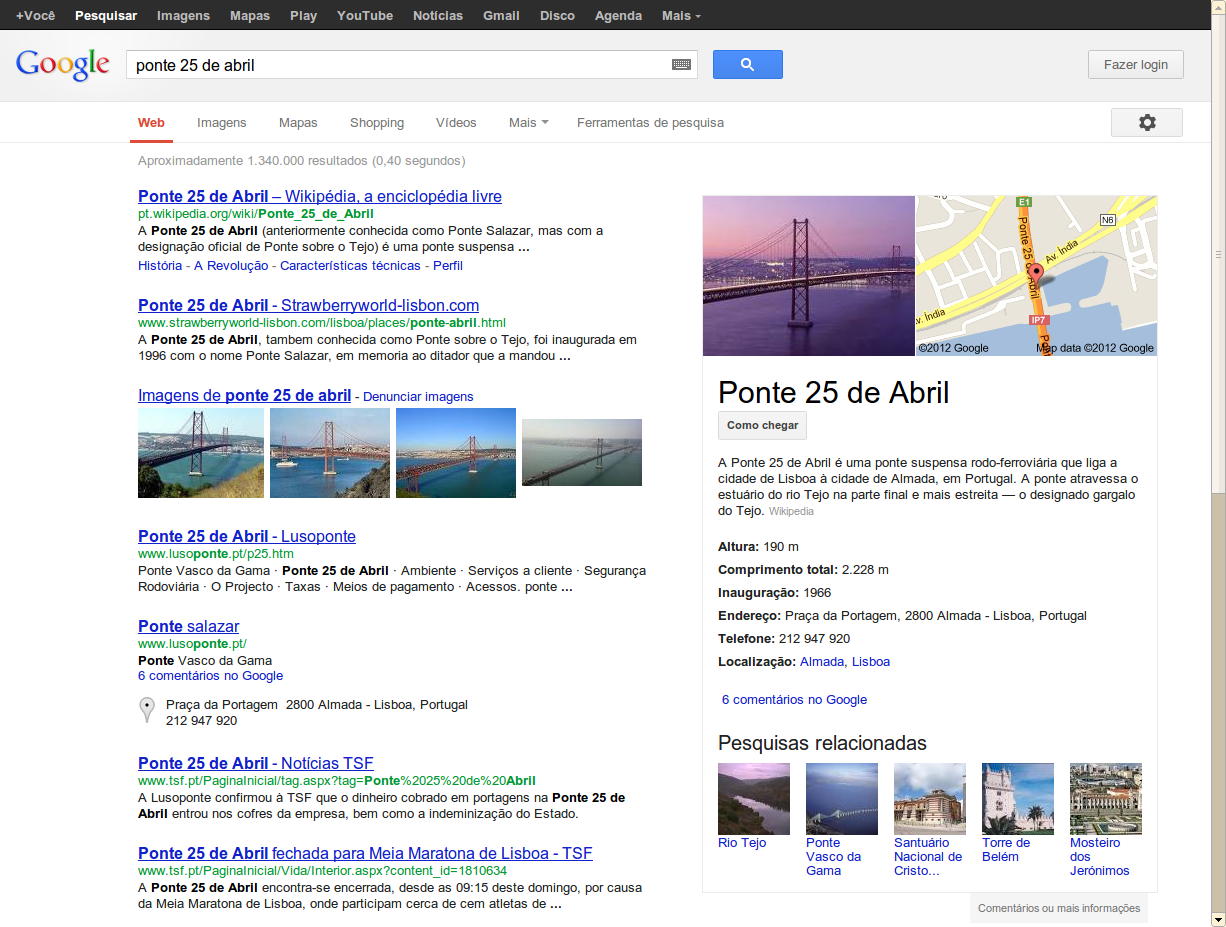
Task: Open Ferramentas de pesquisa options
Action: [650, 123]
